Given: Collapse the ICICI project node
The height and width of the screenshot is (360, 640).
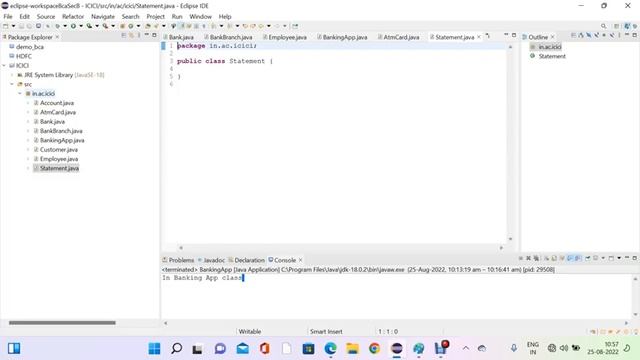Looking at the screenshot, I should [4, 66].
